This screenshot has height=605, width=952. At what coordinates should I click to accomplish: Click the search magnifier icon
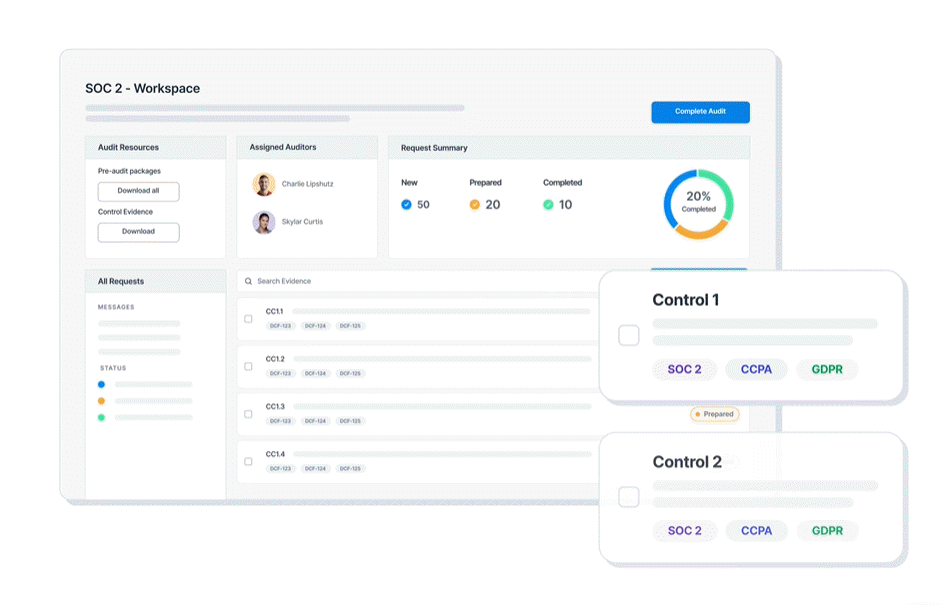click(249, 282)
